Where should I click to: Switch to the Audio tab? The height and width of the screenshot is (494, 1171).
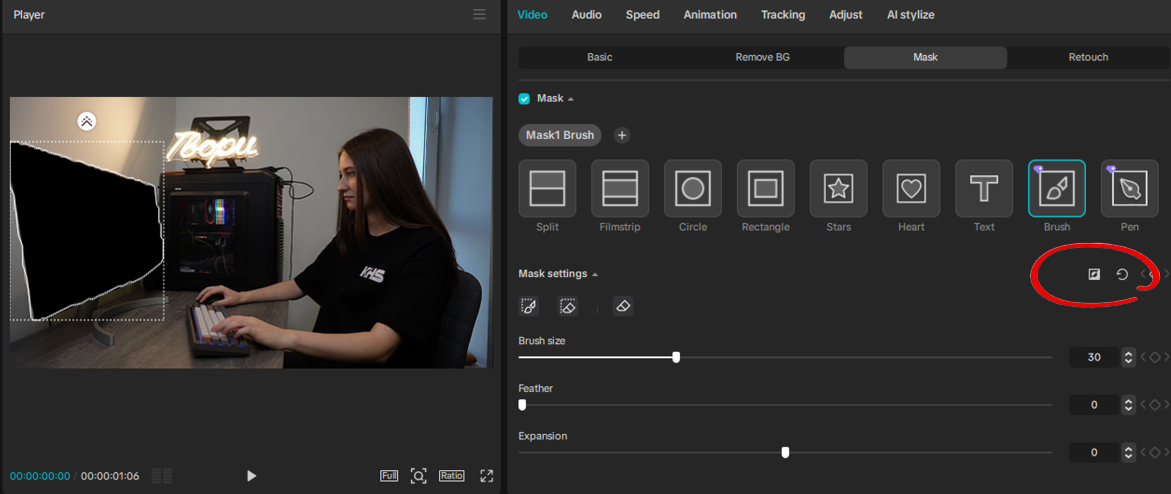[586, 14]
